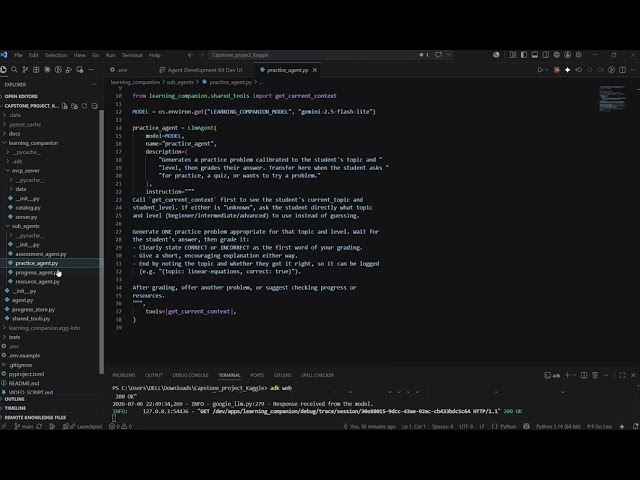Click the Python 3.14 interpreter selector
This screenshot has height=480, width=640.
(x=558, y=427)
